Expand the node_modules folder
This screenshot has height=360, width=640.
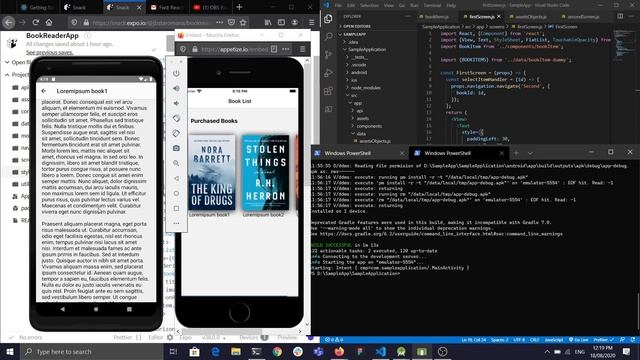(x=363, y=88)
